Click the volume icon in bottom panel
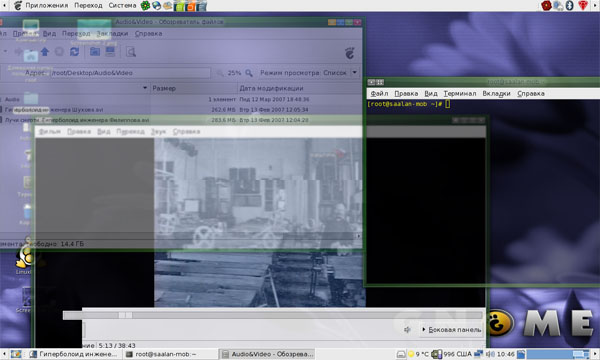Viewport: 600px width, 360px height. pos(490,354)
